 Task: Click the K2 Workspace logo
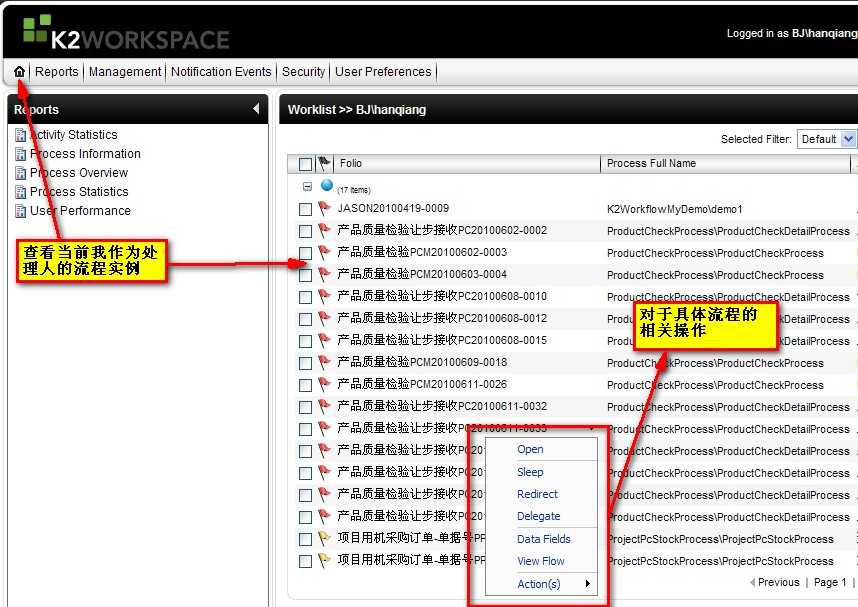coord(126,32)
